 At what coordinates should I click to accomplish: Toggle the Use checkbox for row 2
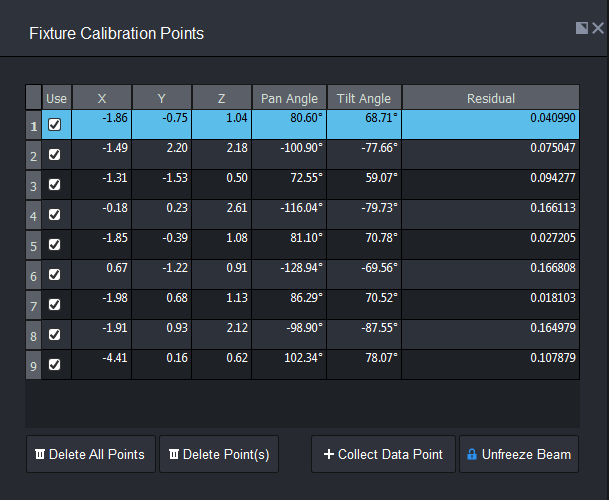[x=55, y=155]
